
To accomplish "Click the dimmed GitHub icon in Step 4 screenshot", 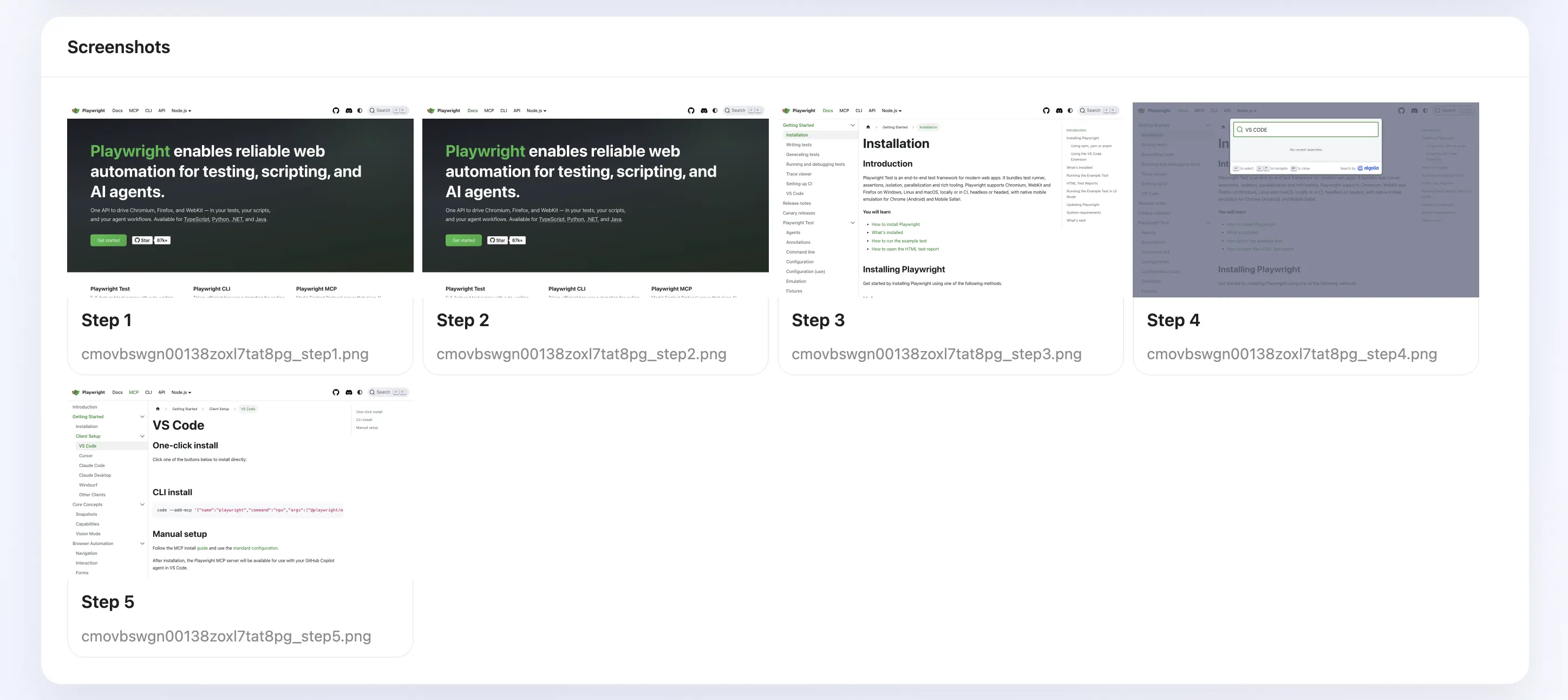I will [x=1401, y=111].
